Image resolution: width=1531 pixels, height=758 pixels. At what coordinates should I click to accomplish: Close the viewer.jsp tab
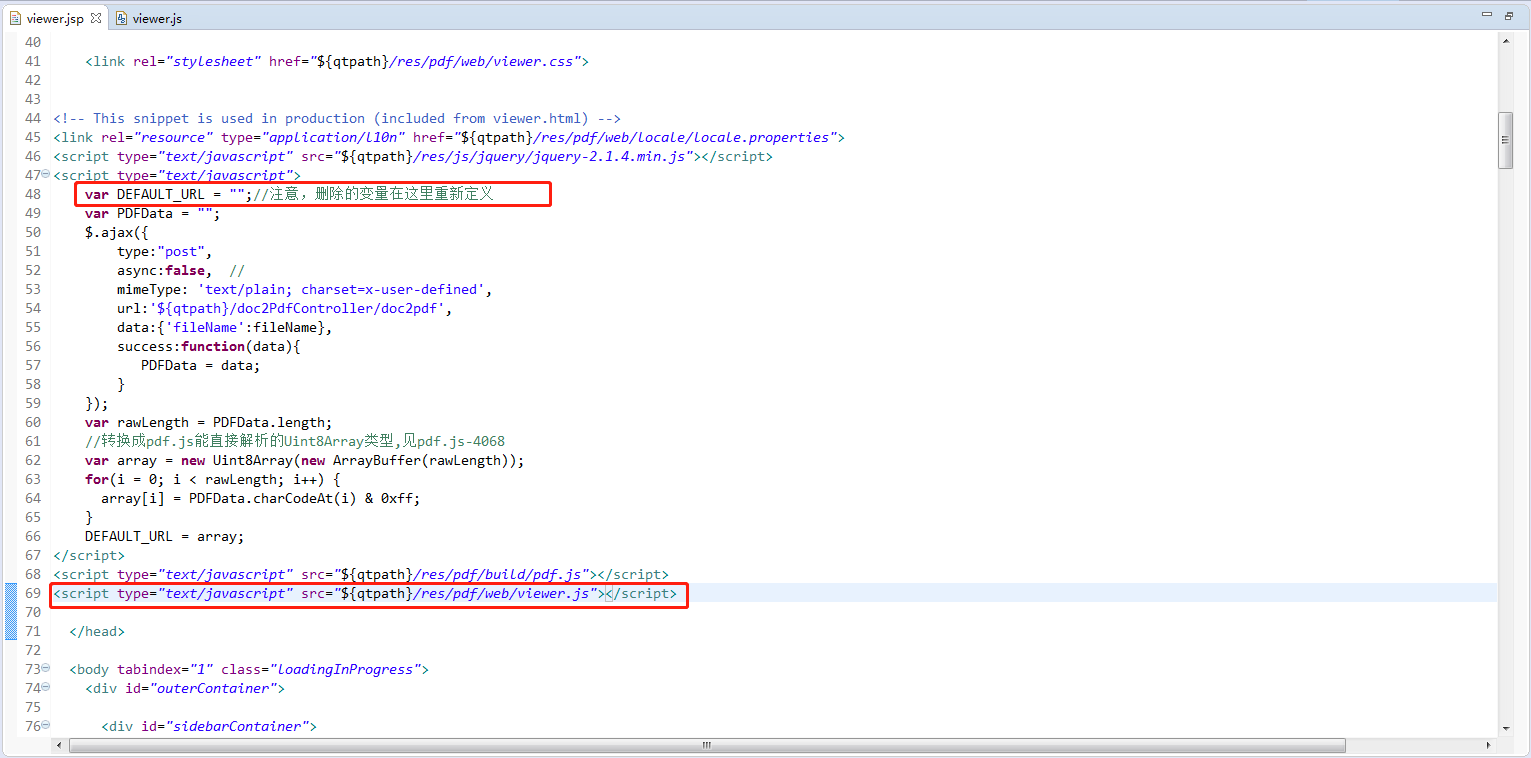point(96,18)
